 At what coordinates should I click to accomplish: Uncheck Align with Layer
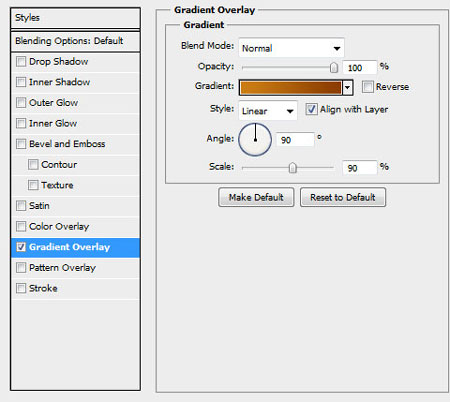(311, 109)
